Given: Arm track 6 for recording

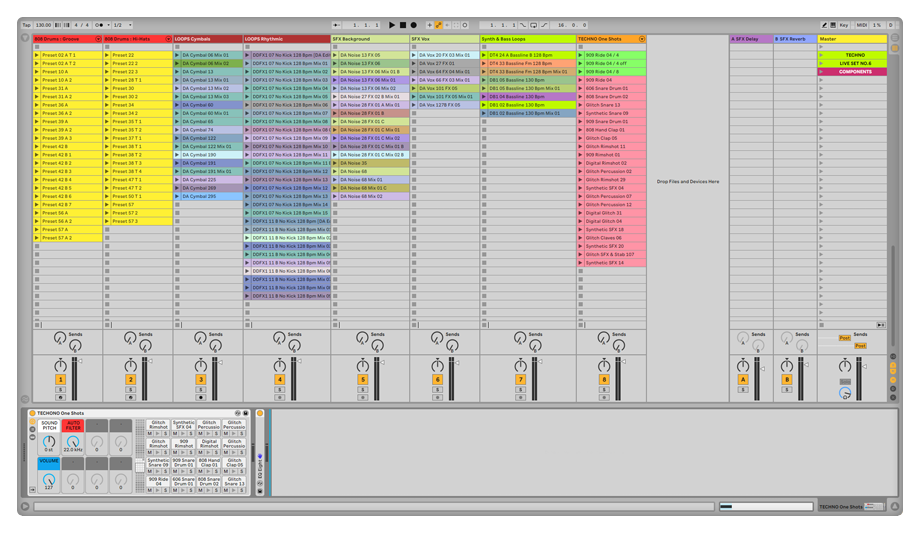Looking at the screenshot, I should click(437, 397).
